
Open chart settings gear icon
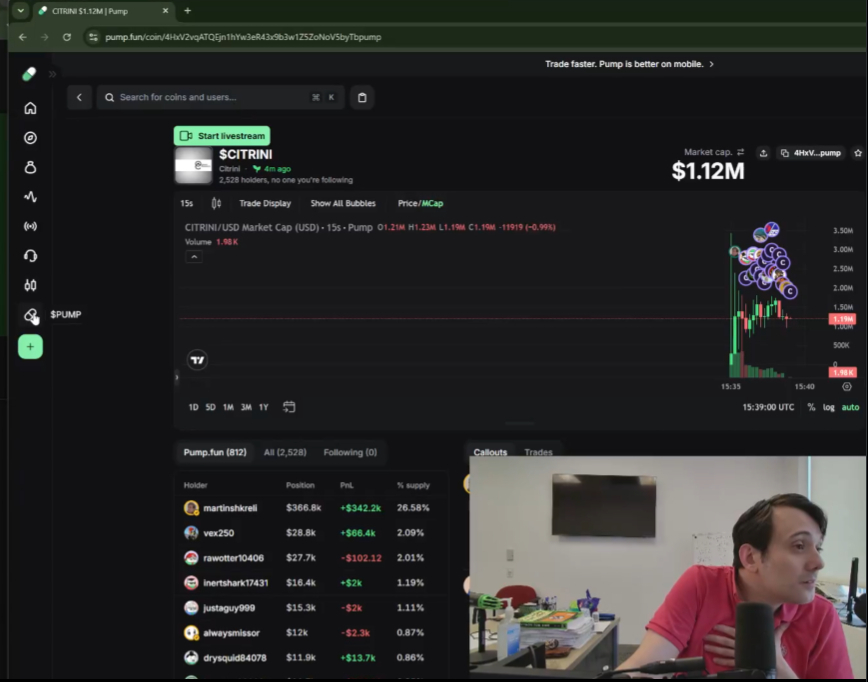847,387
